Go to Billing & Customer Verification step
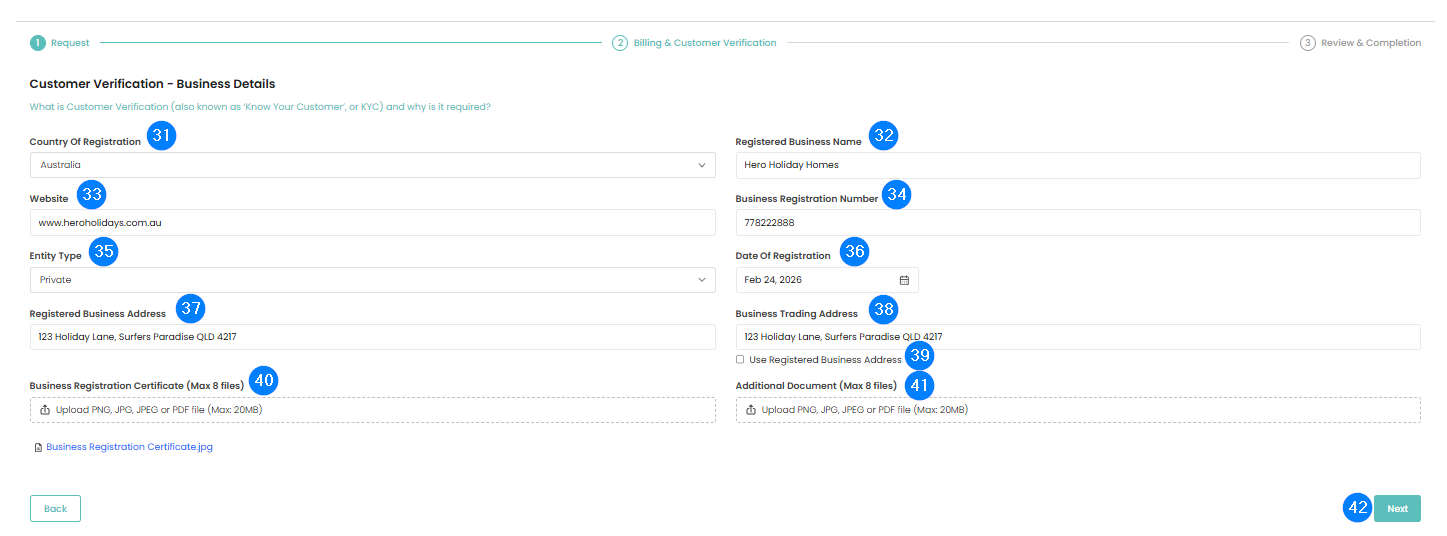This screenshot has width=1447, height=536. 704,43
